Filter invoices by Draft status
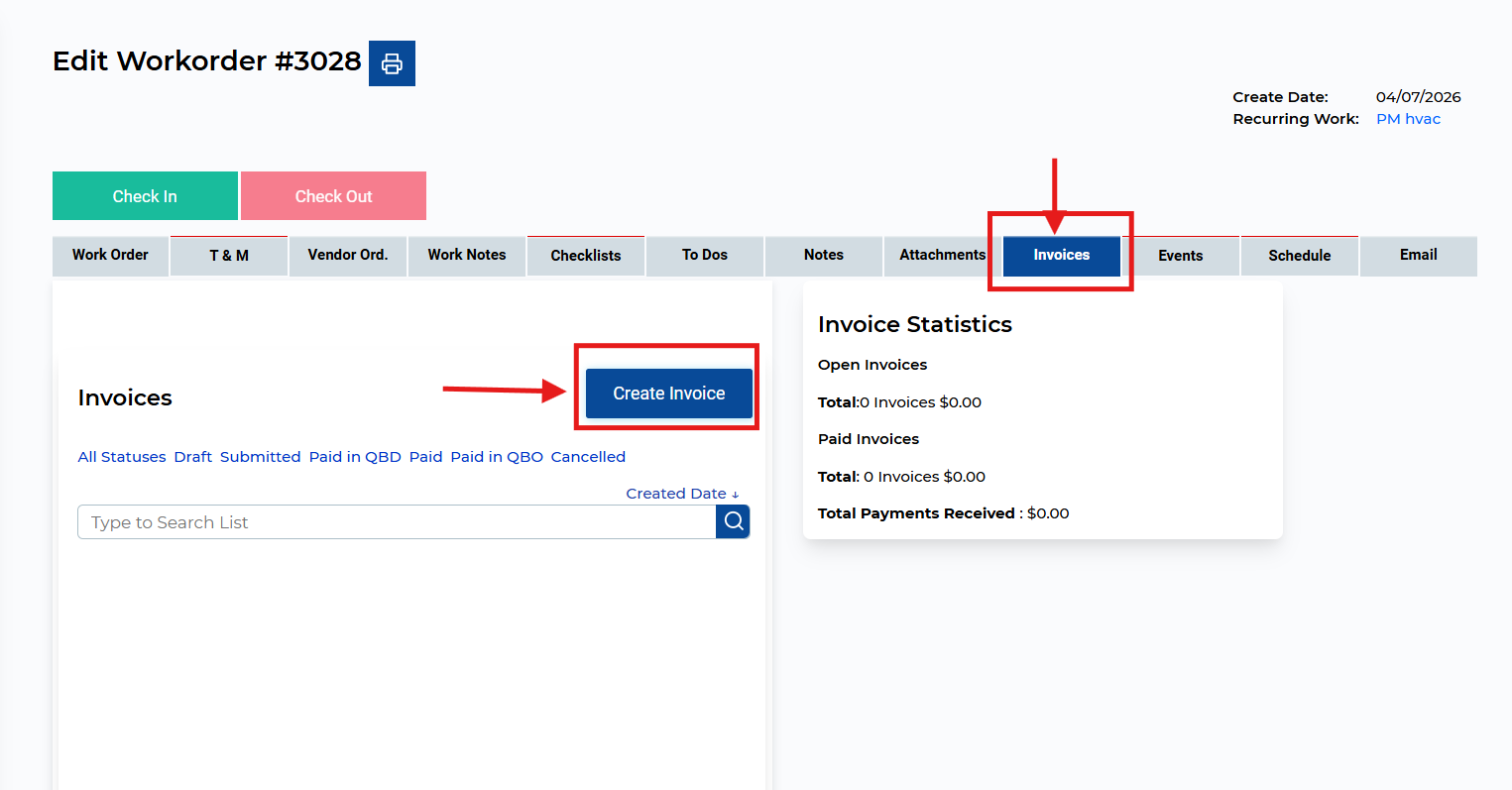1512x790 pixels. coord(193,457)
